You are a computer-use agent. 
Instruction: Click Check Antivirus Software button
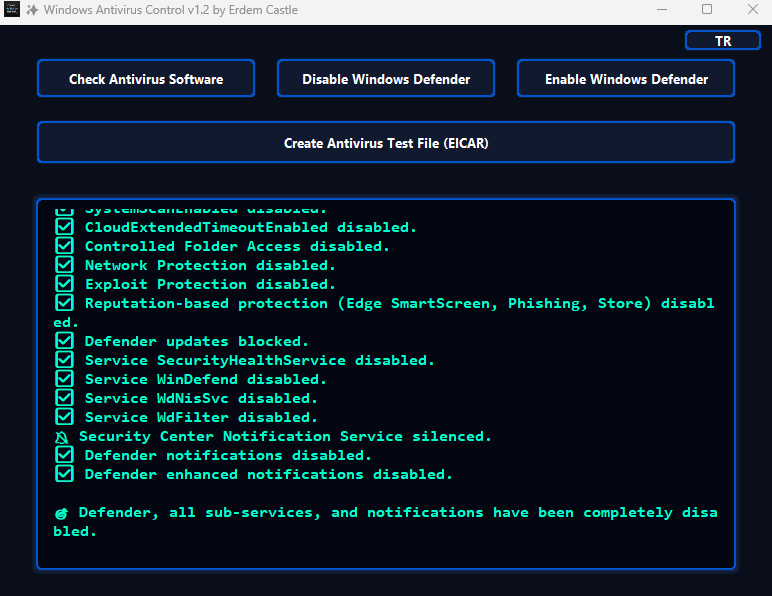pyautogui.click(x=146, y=78)
